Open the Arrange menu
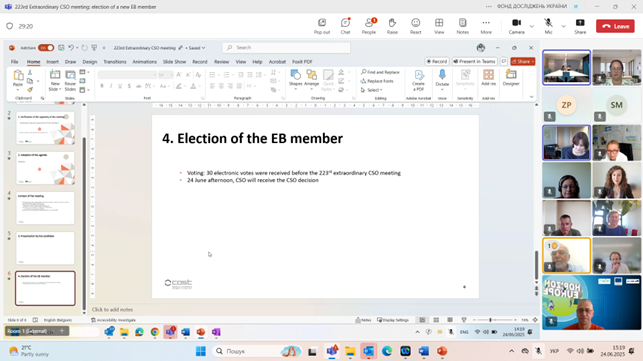The width and height of the screenshot is (643, 361). tap(312, 78)
